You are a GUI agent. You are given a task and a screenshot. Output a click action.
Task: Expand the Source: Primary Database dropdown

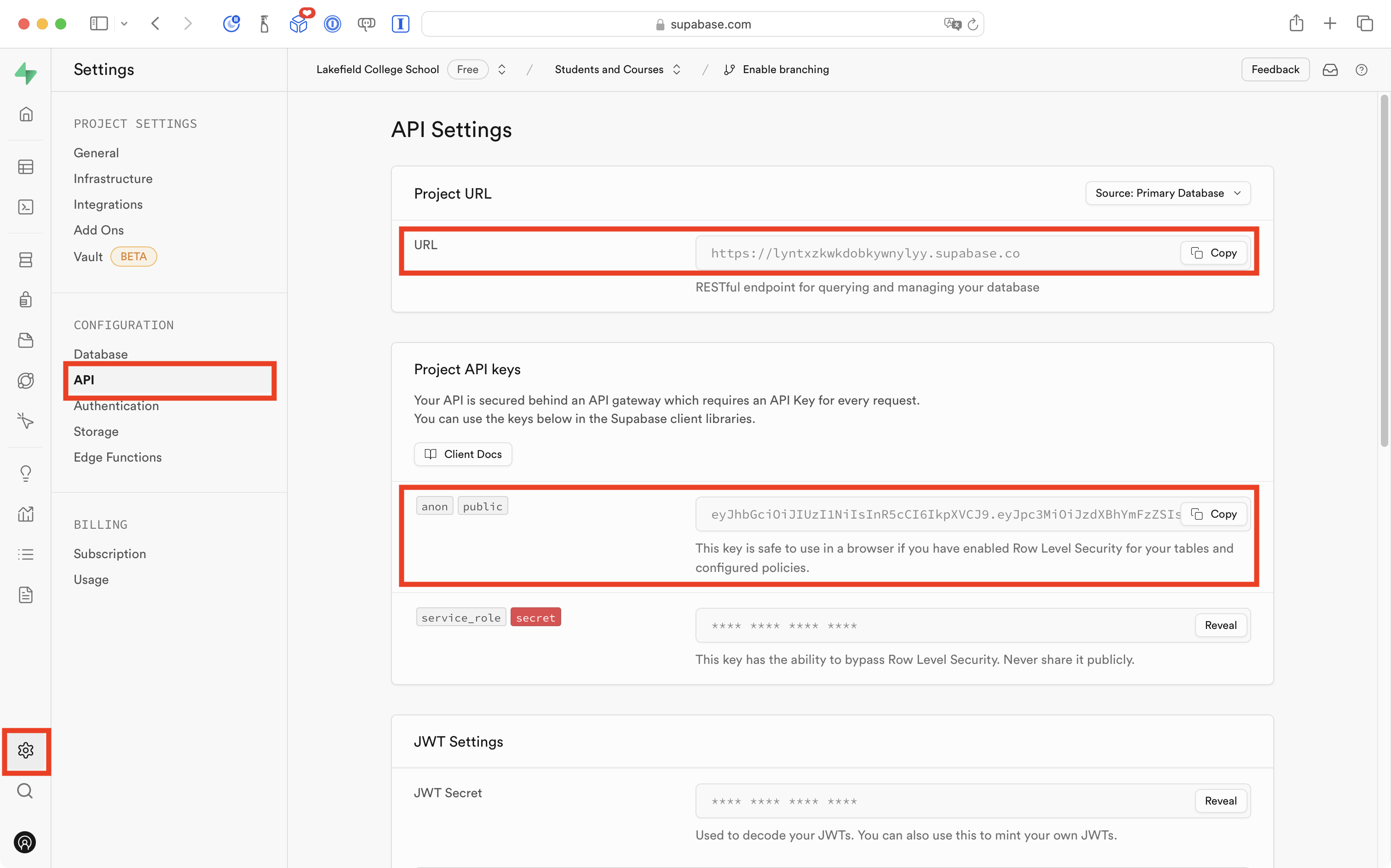tap(1167, 194)
